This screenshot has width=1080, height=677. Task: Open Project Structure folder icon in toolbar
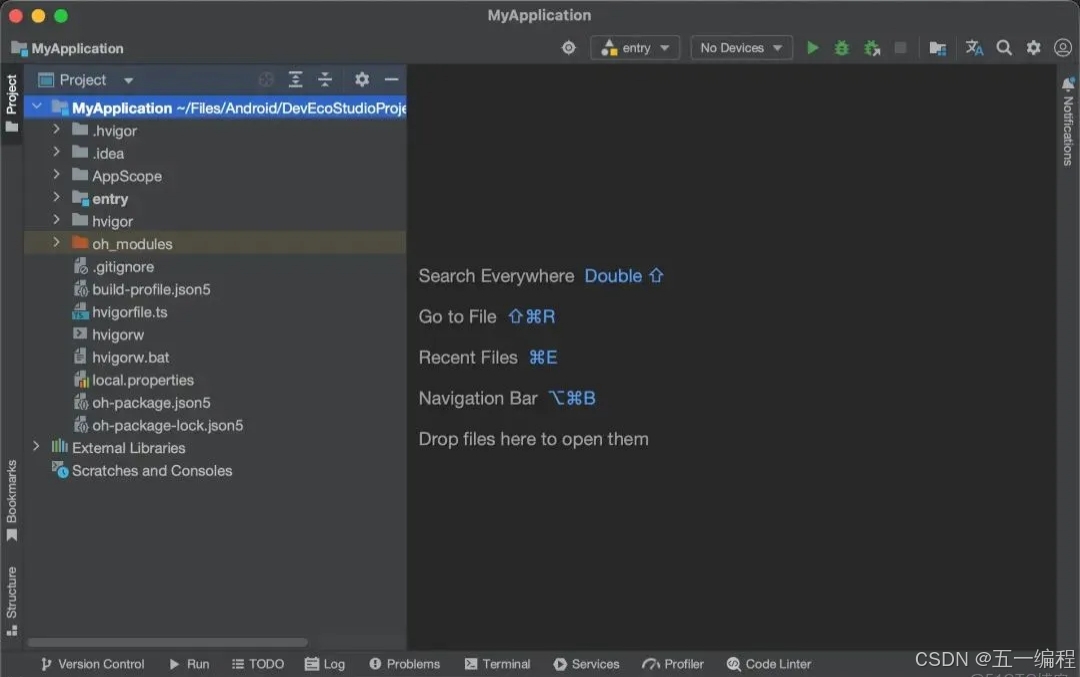pyautogui.click(x=937, y=48)
